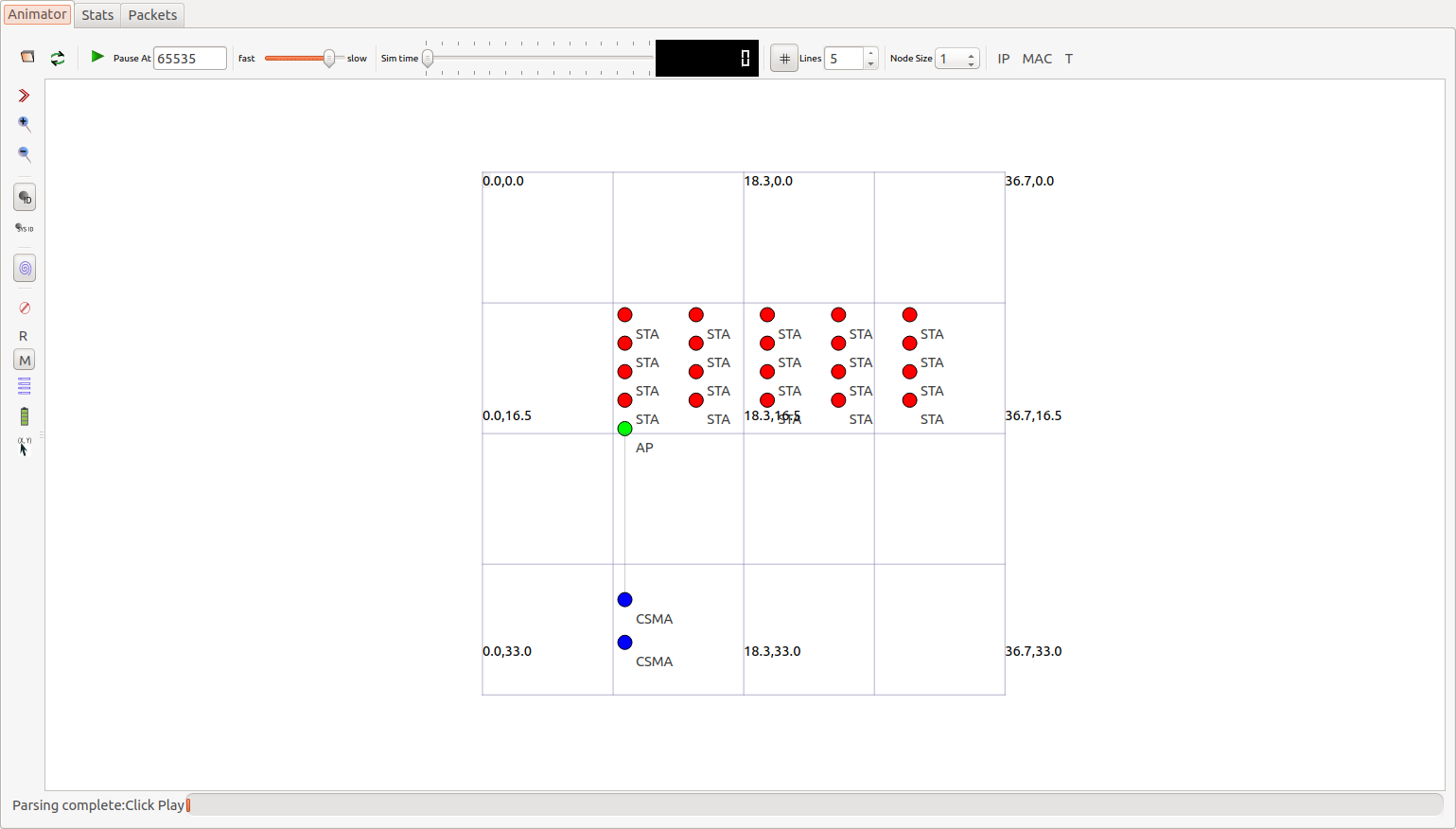This screenshot has width=1456, height=829.
Task: Open an XML trace file via folder icon
Action: coord(27,58)
